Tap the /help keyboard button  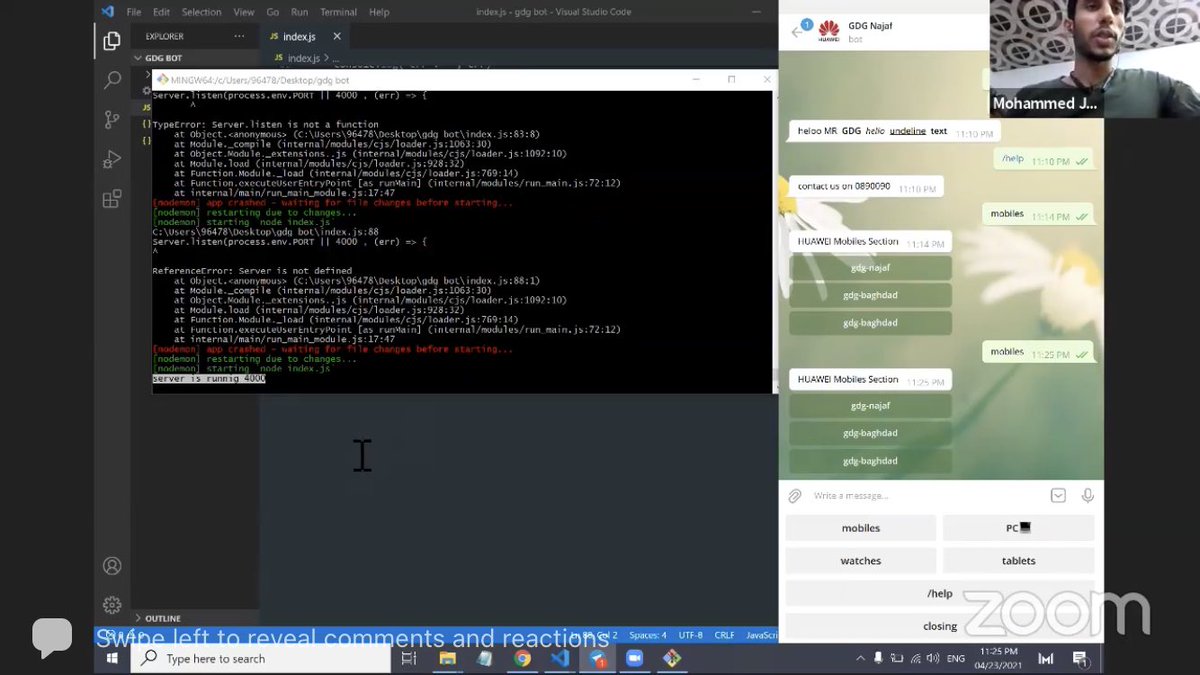pyautogui.click(x=940, y=593)
